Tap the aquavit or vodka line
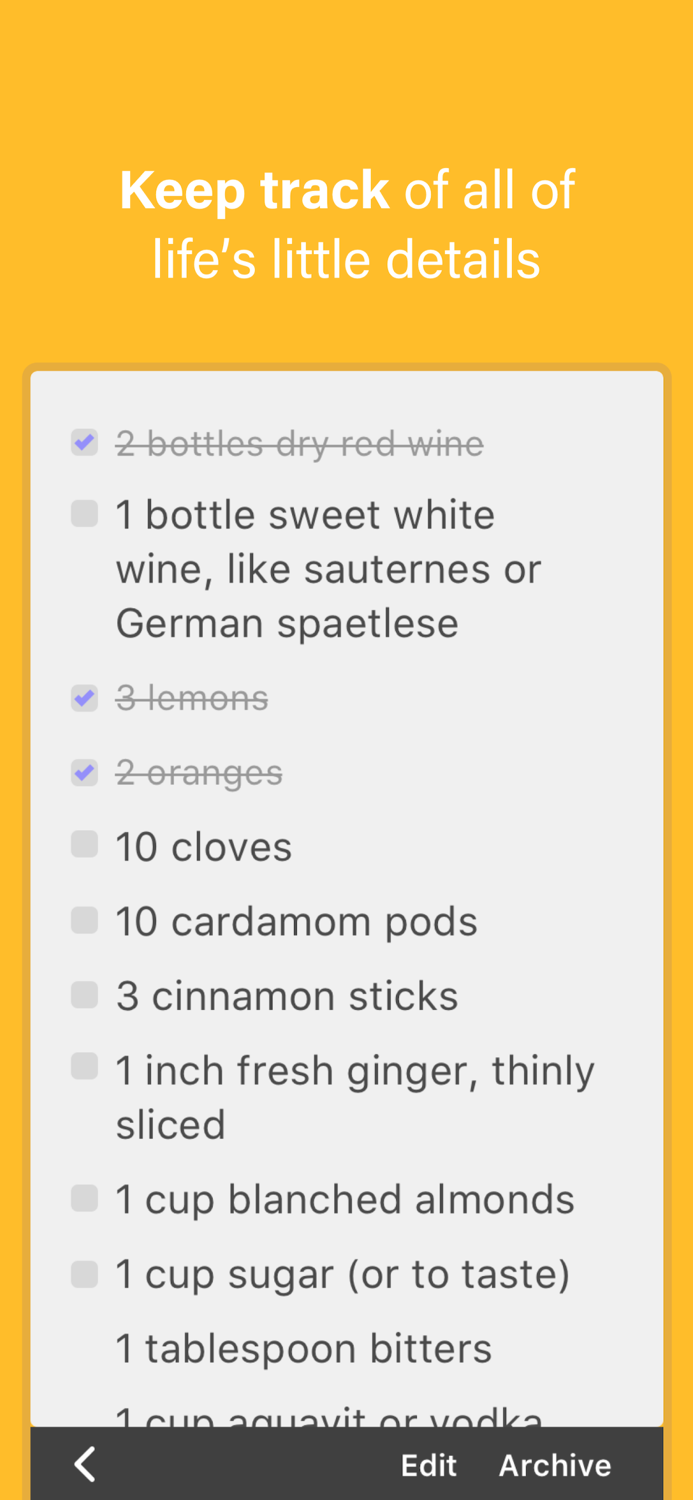 coord(329,1415)
